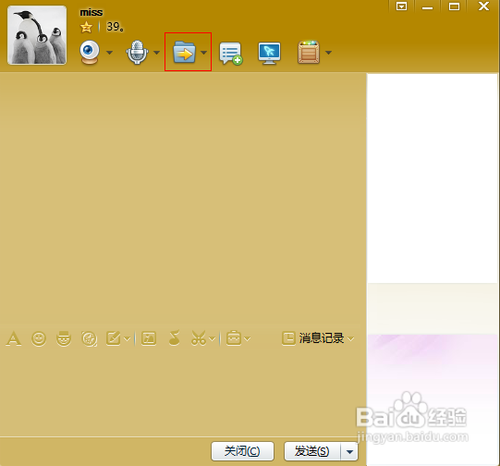Click the send file folder icon
500x466 pixels.
[184, 52]
